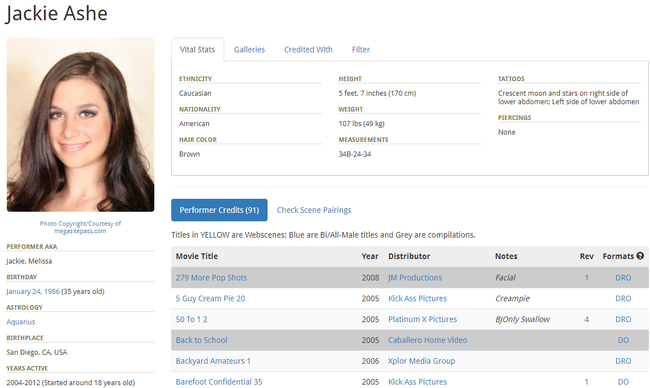Viewport: 650px width, 388px height.
Task: Switch to the Credited With tab
Action: click(308, 49)
